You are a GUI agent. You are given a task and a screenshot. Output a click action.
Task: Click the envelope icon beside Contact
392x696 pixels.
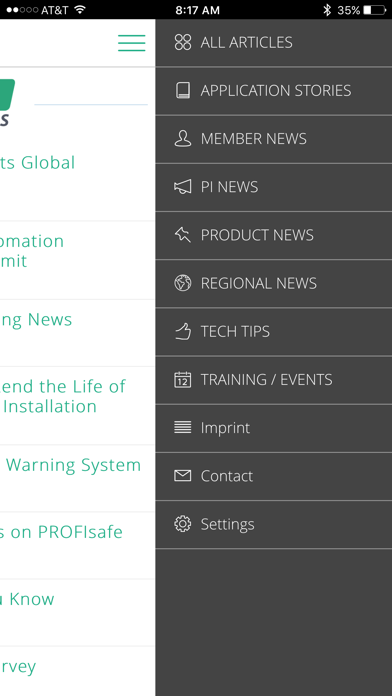(x=182, y=476)
